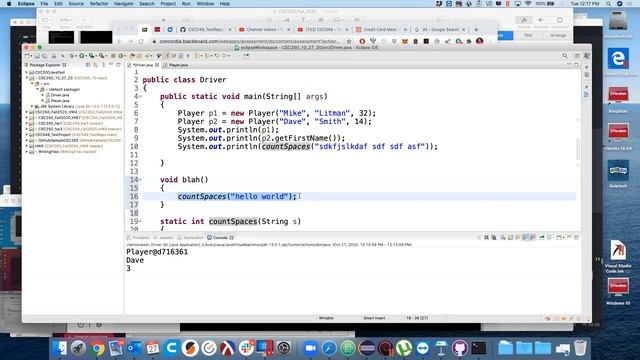
Task: Expand the CSC549_TestProject project
Action: pyautogui.click(x=27, y=134)
